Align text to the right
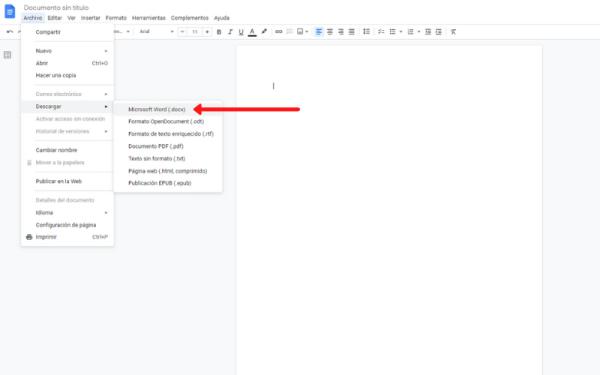The image size is (600, 375). 341,32
